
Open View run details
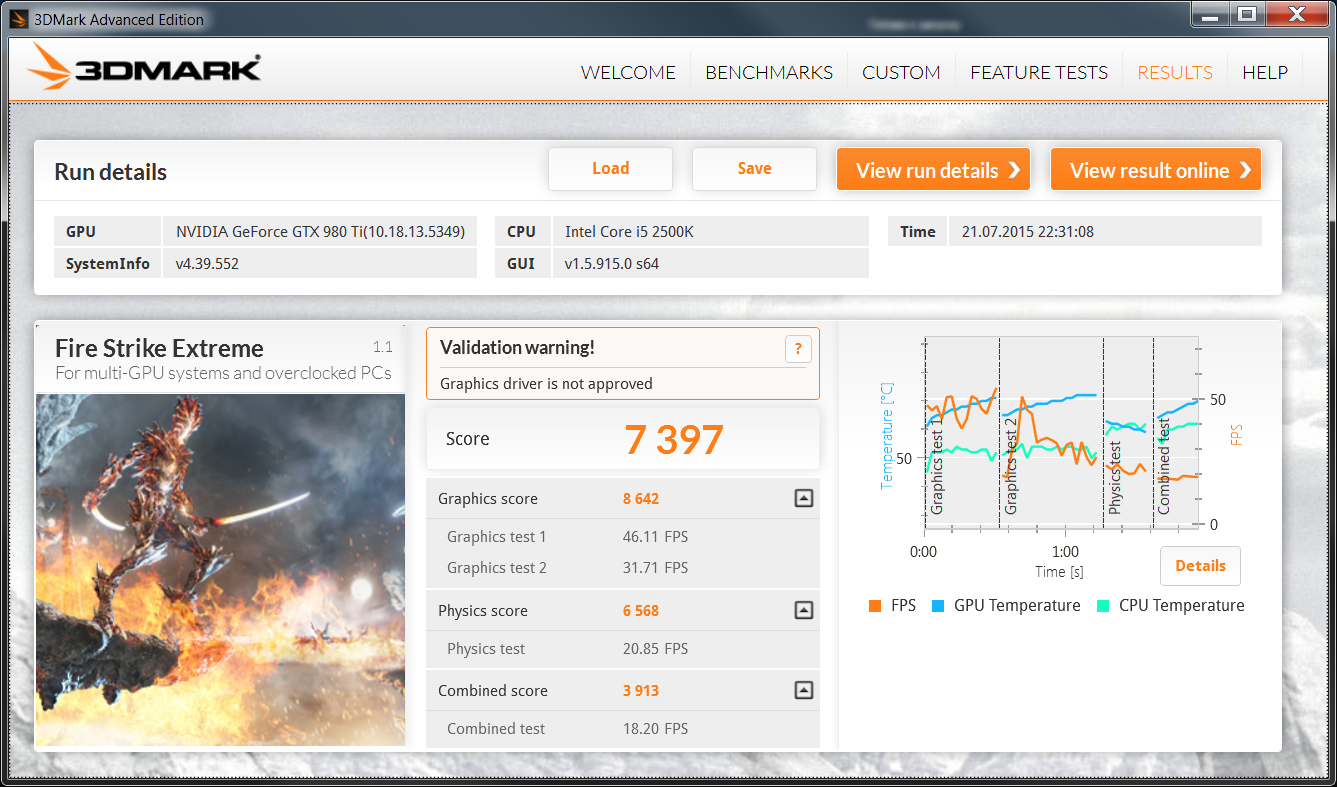(934, 170)
